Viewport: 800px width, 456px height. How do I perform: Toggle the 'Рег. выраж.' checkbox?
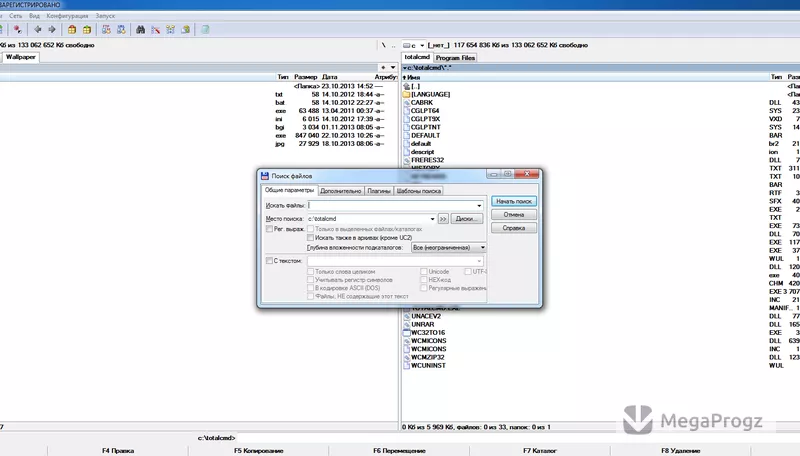click(269, 229)
